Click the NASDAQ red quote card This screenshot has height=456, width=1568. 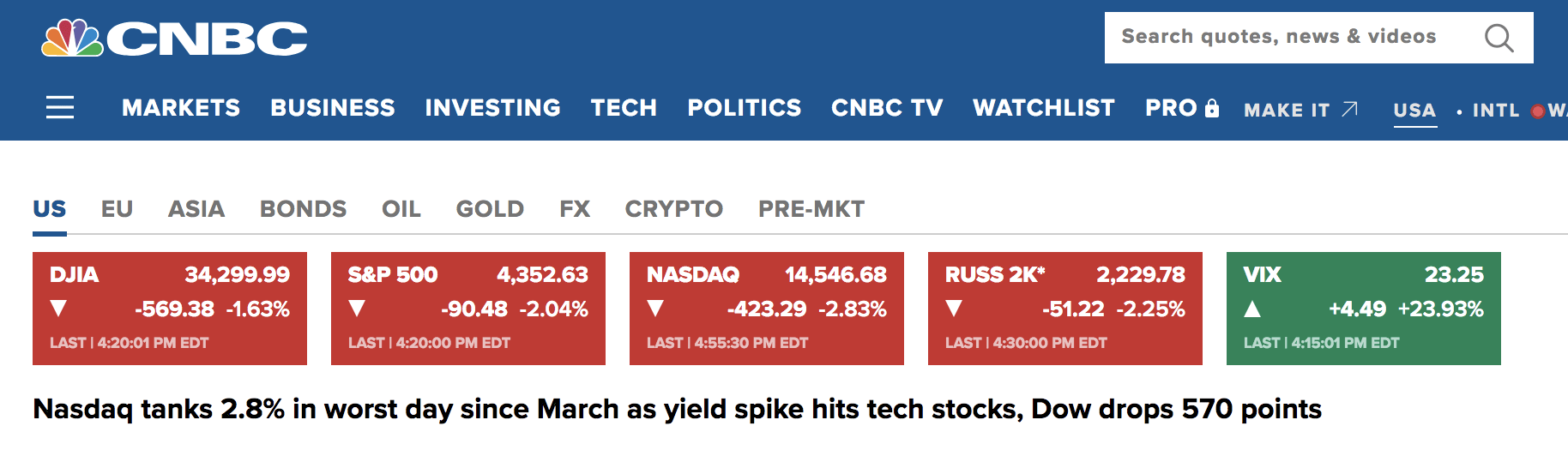[766, 309]
